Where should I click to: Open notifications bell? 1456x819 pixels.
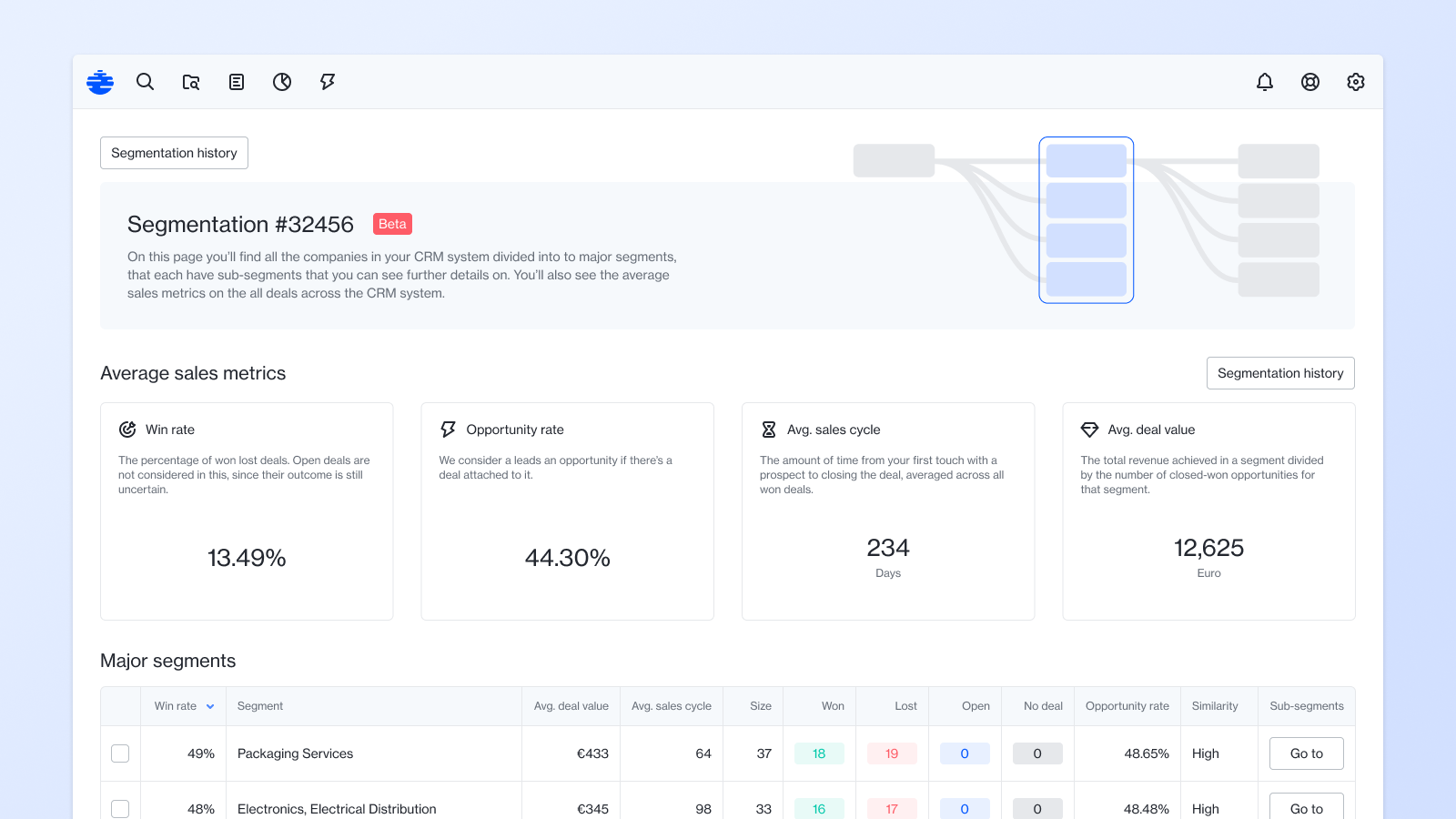click(x=1265, y=82)
